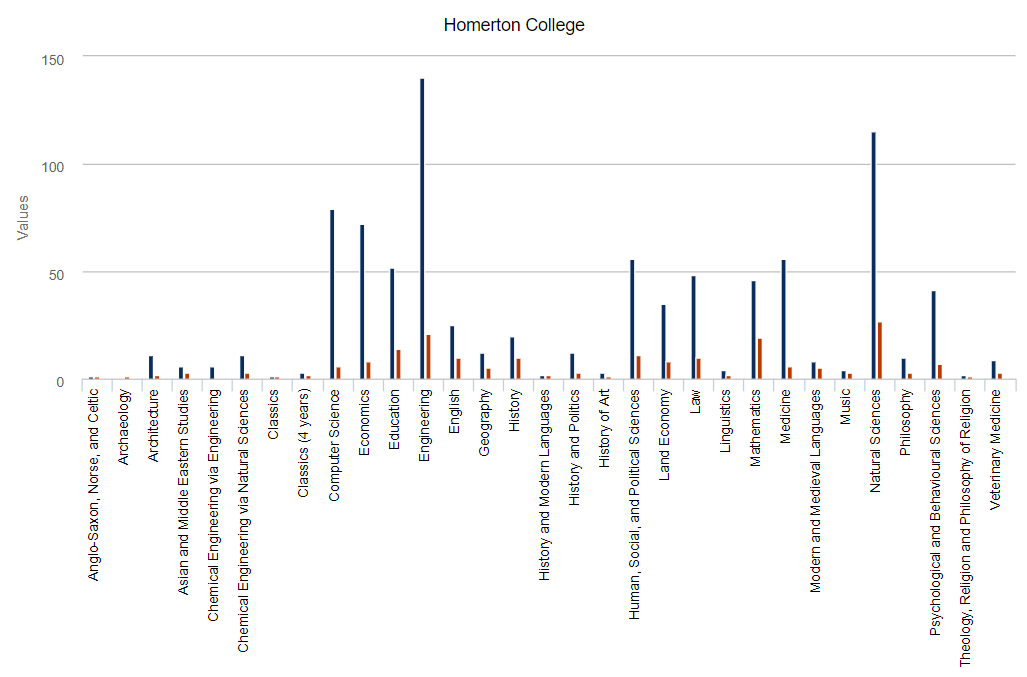1027x677 pixels.
Task: Click the blue Economics bar
Action: point(362,302)
